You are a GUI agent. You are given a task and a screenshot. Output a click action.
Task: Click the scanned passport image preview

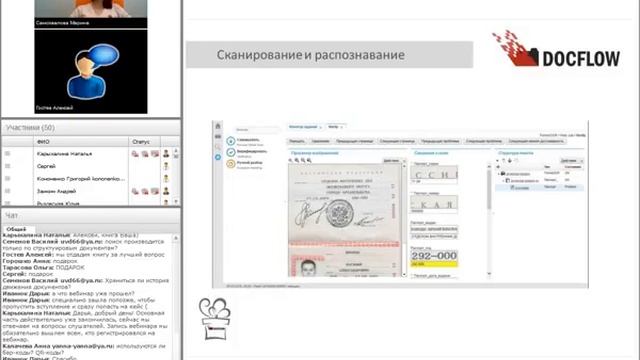tap(344, 220)
